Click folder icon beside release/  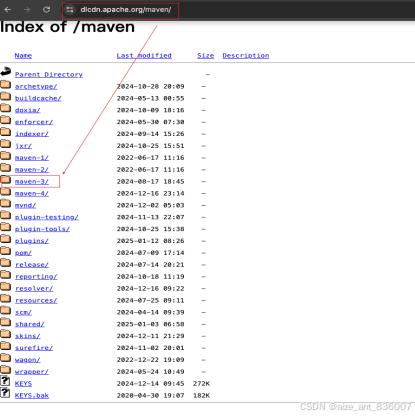coord(6,262)
